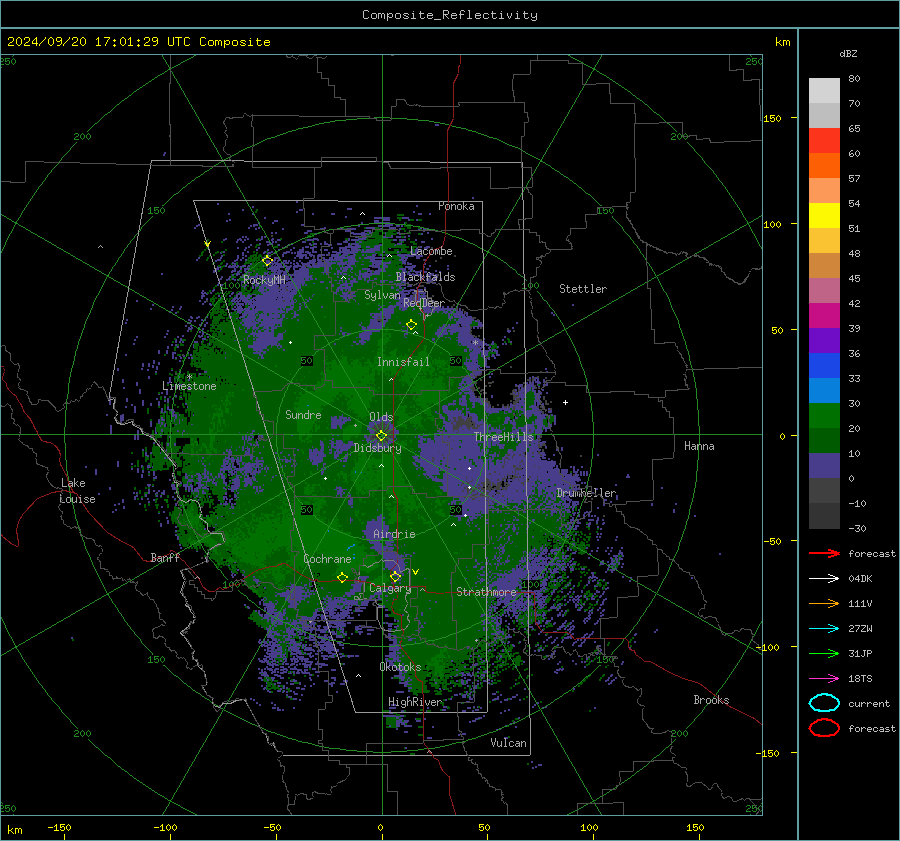Click the Innisfail label
This screenshot has width=900, height=841.
pyautogui.click(x=404, y=362)
